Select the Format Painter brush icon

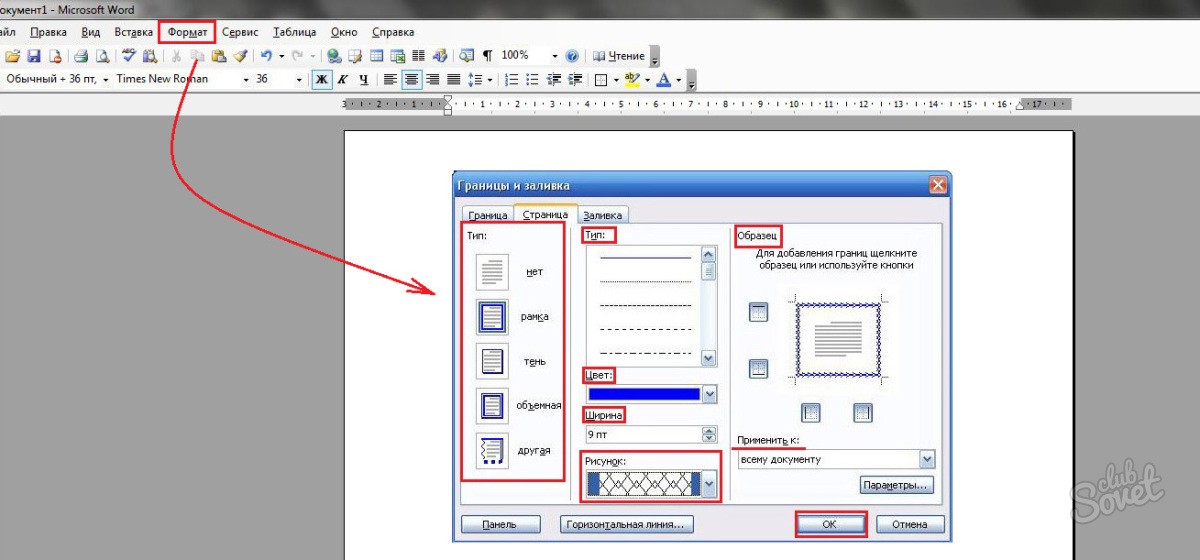pos(240,56)
